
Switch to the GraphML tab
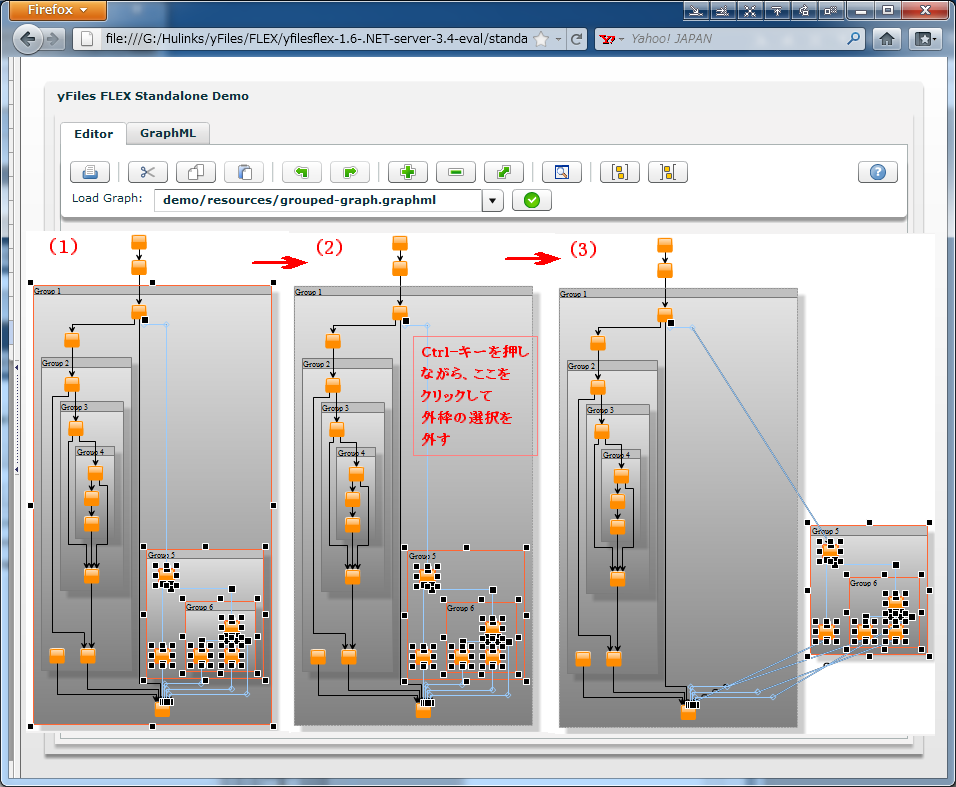[168, 133]
